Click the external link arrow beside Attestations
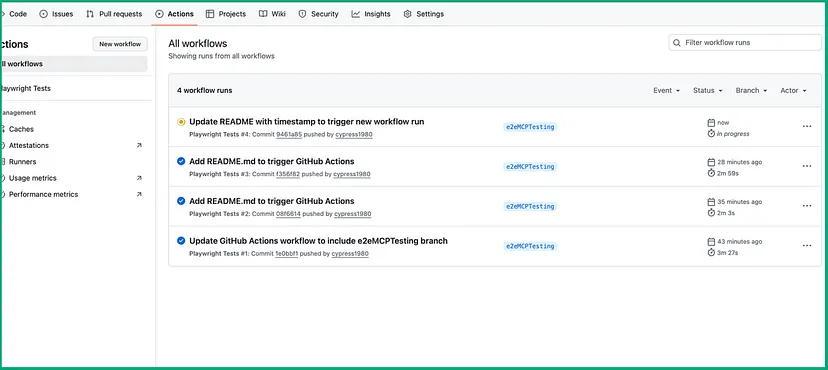The image size is (828, 370). pyautogui.click(x=139, y=145)
